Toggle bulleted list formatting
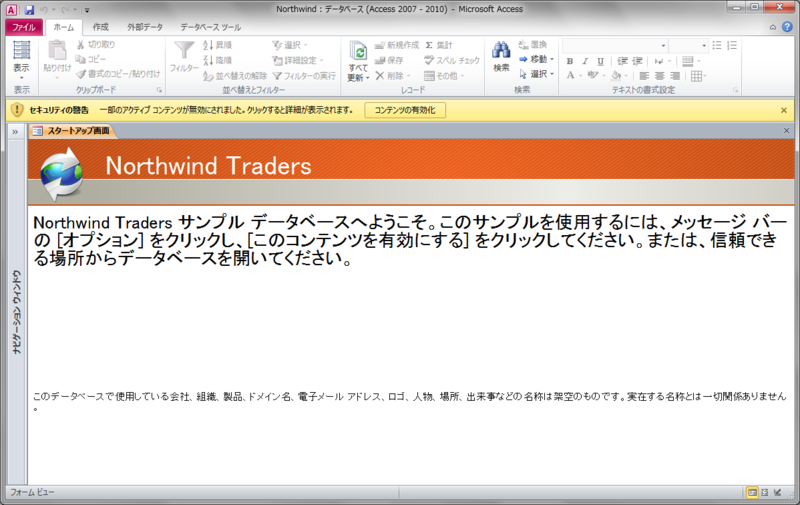Screen dimensions: 800x505 tap(716, 45)
